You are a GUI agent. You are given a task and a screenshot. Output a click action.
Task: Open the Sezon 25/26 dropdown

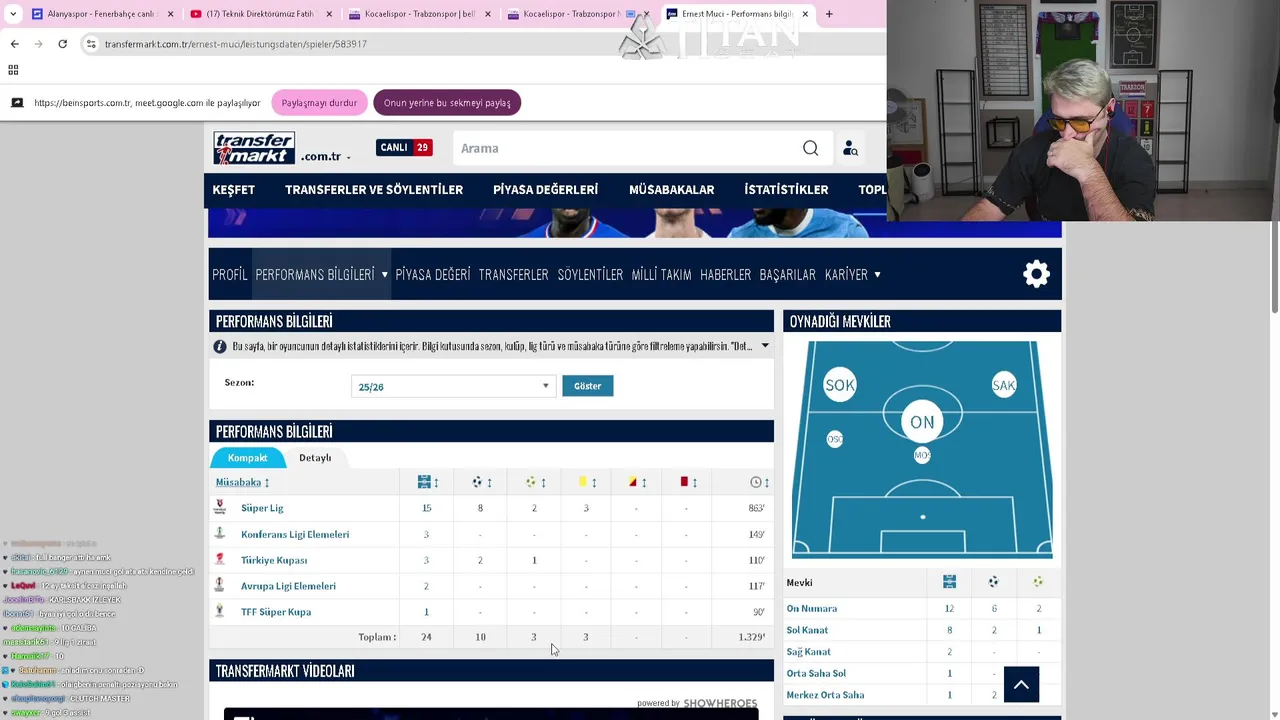tap(453, 386)
